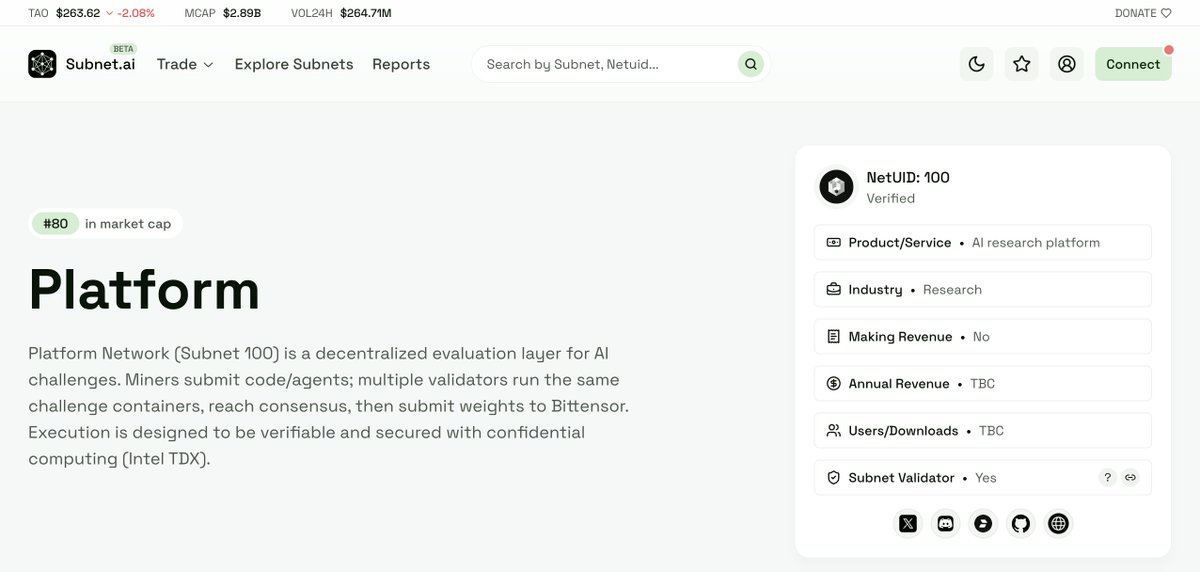This screenshot has height=572, width=1200.
Task: Click the Subnet.ai logo icon
Action: [x=42, y=64]
